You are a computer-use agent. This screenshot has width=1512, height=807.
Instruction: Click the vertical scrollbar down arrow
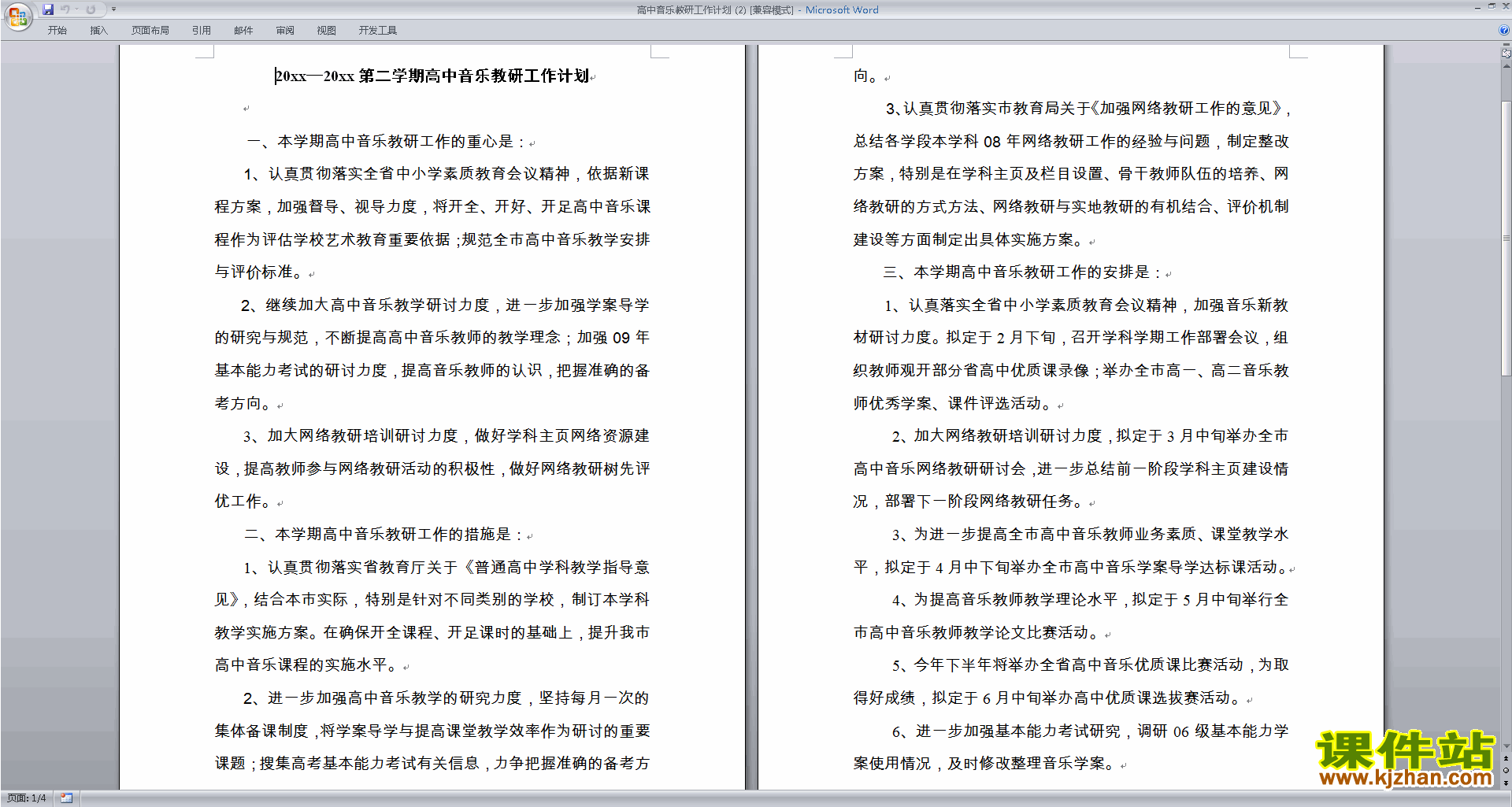point(1506,746)
